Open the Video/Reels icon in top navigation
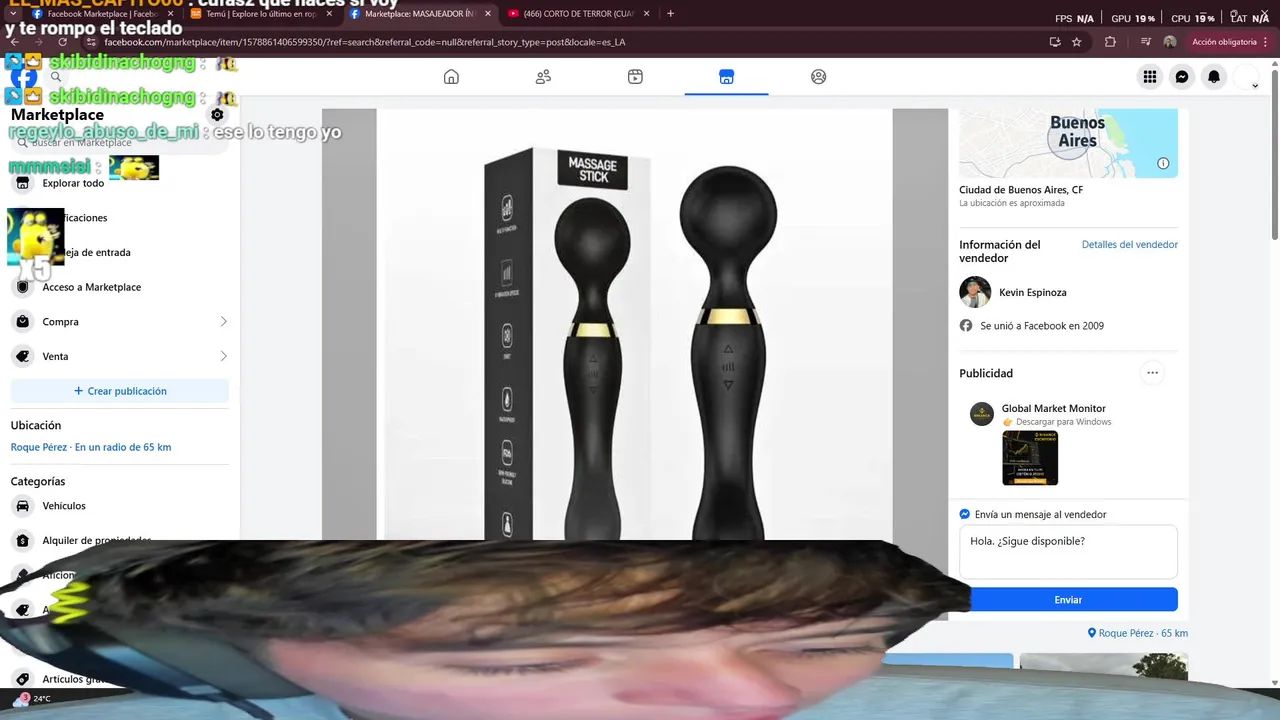Screen dimensions: 1280x720 pyautogui.click(x=635, y=77)
